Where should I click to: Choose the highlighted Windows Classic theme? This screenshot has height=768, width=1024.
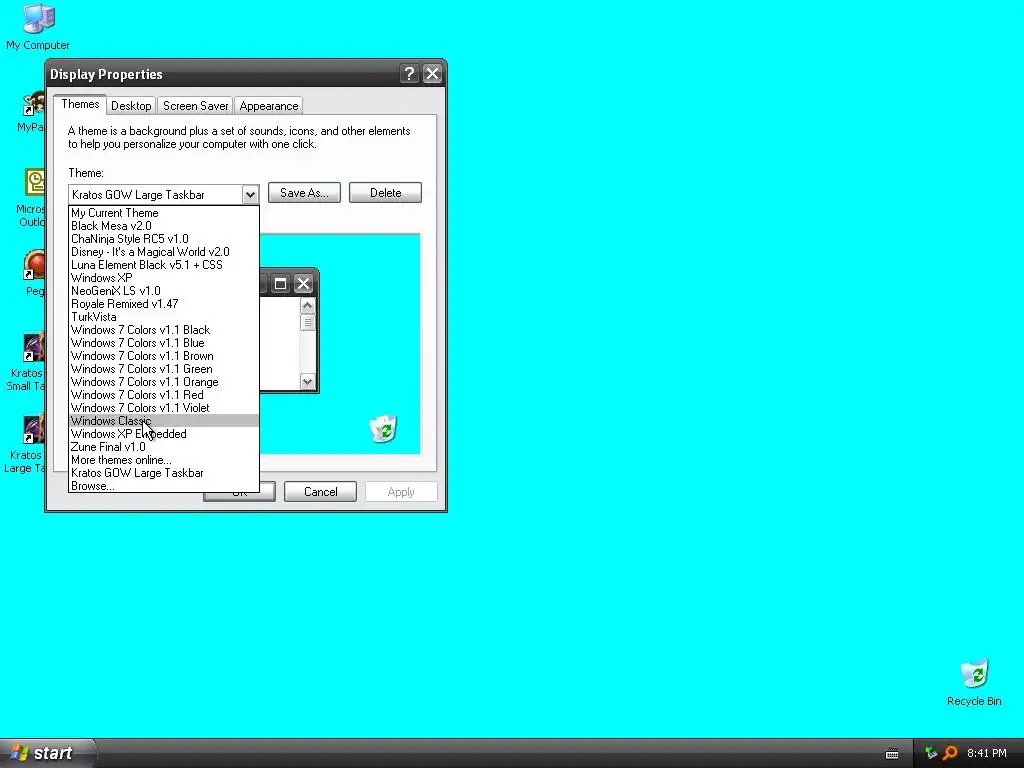(164, 421)
